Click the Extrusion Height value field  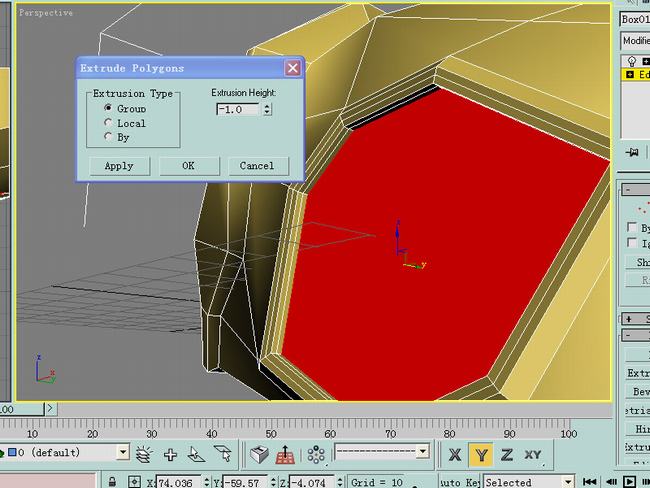[x=238, y=109]
